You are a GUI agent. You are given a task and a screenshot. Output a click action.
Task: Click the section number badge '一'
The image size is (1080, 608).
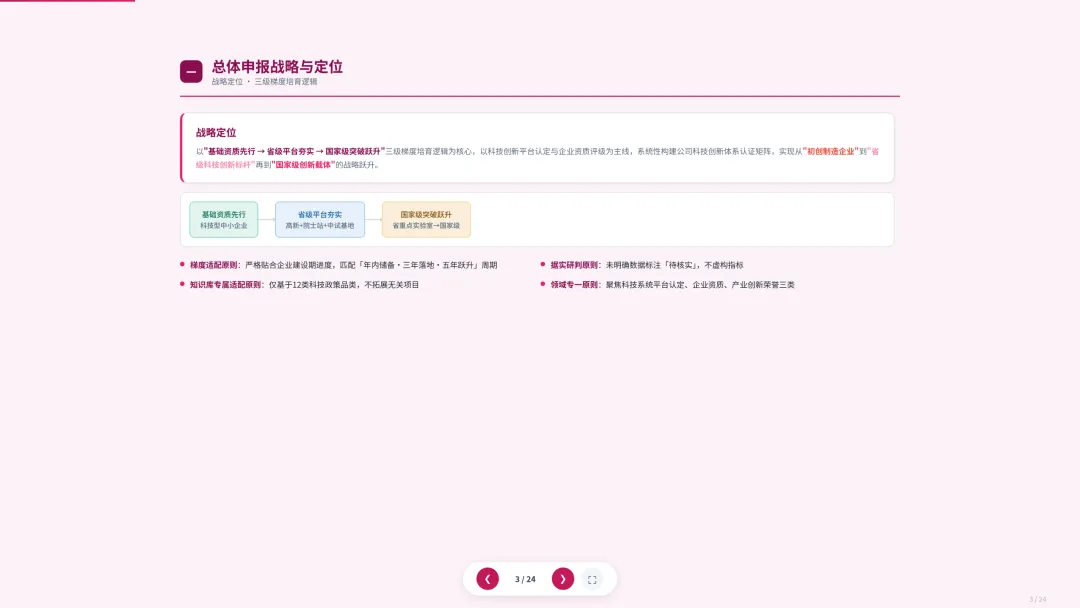[x=191, y=72]
